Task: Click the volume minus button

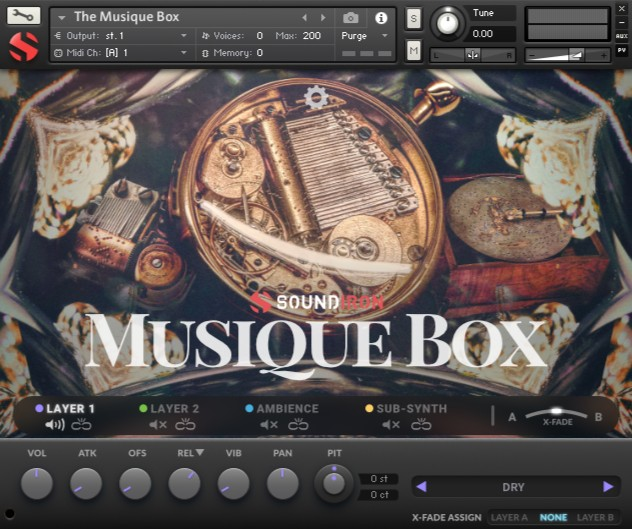Action: (x=532, y=55)
